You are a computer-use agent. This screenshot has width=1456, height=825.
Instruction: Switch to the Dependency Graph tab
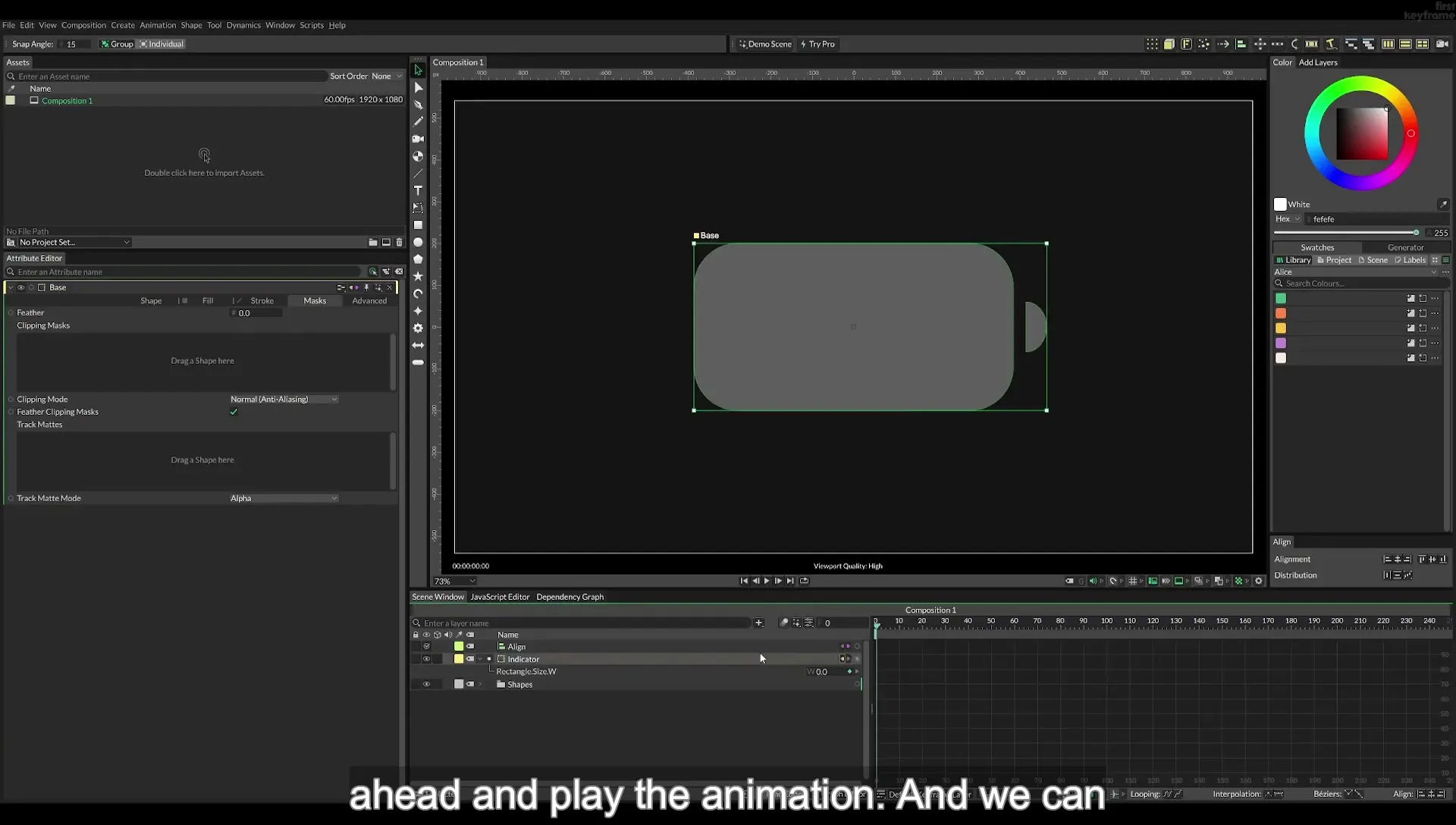(570, 597)
